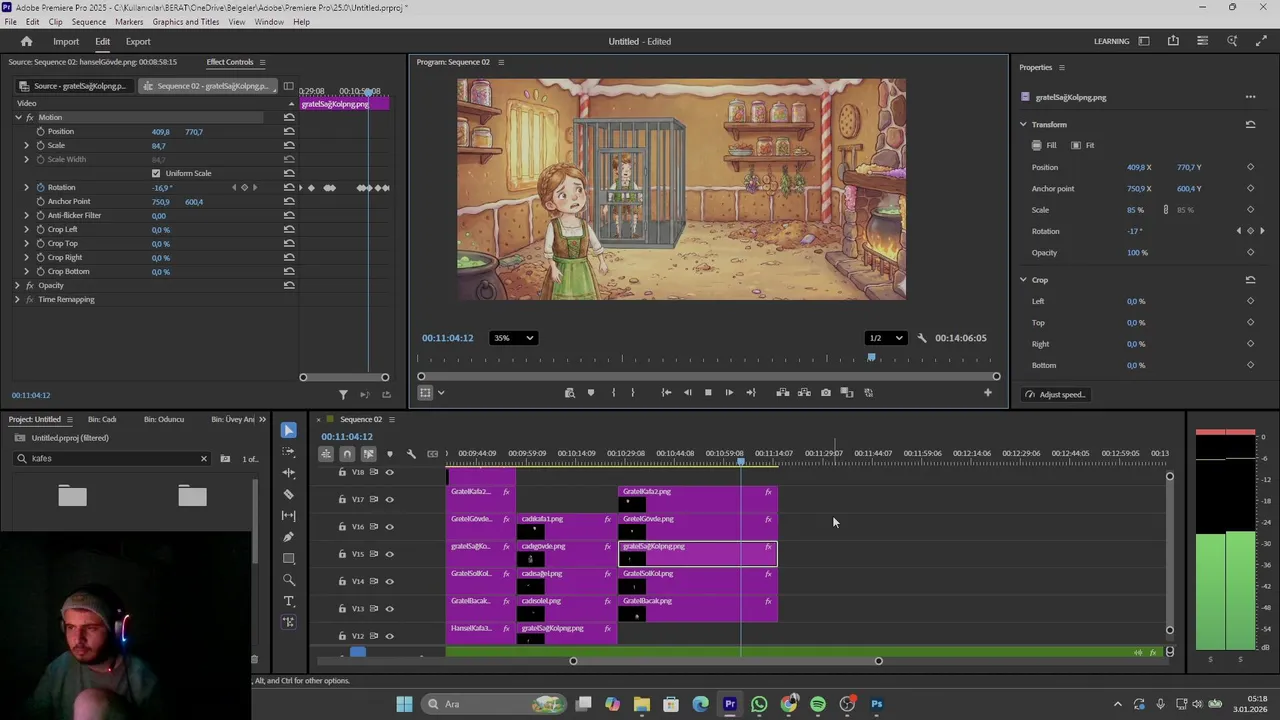This screenshot has height=720, width=1280.
Task: Select the Track Select Forward tool
Action: pos(289,451)
